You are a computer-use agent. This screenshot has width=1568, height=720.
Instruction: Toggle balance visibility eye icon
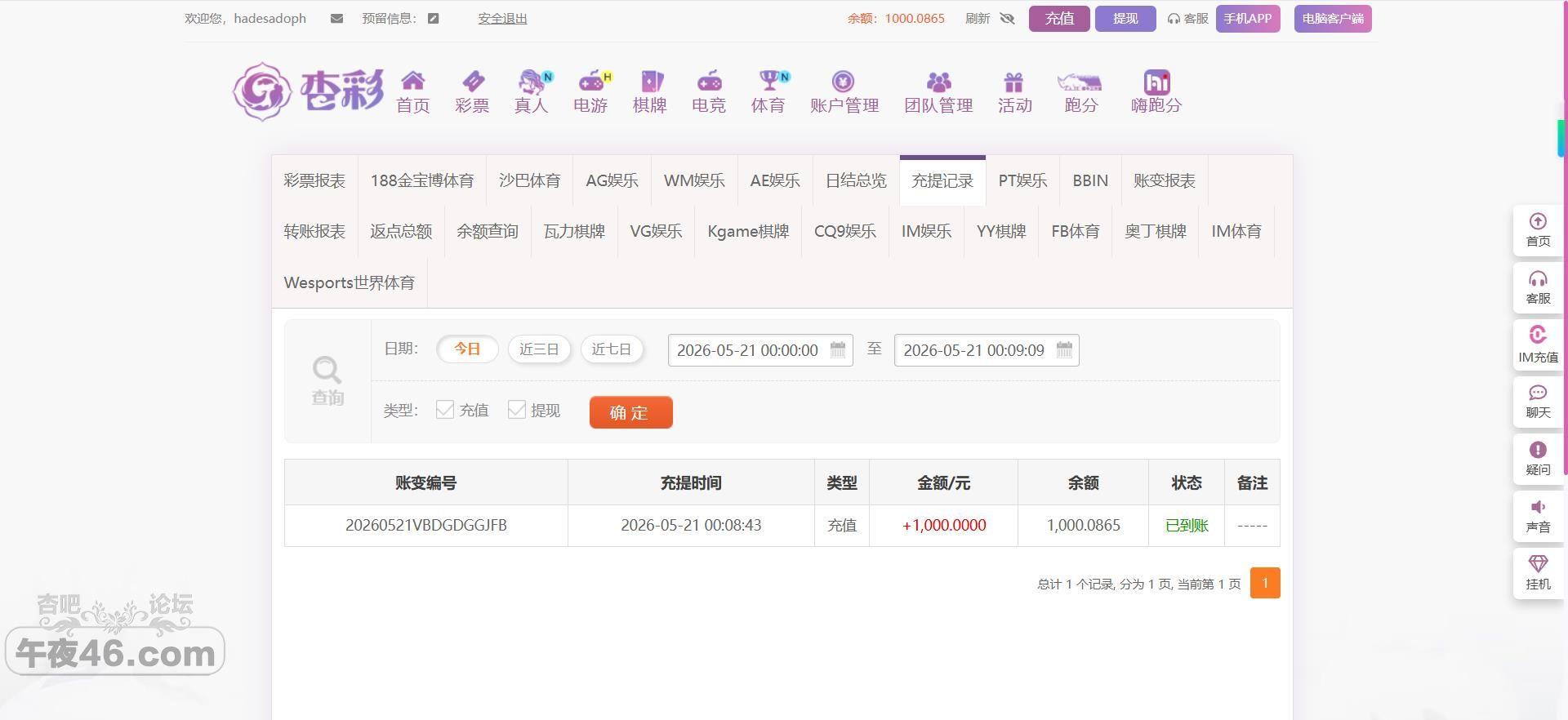(x=1007, y=19)
